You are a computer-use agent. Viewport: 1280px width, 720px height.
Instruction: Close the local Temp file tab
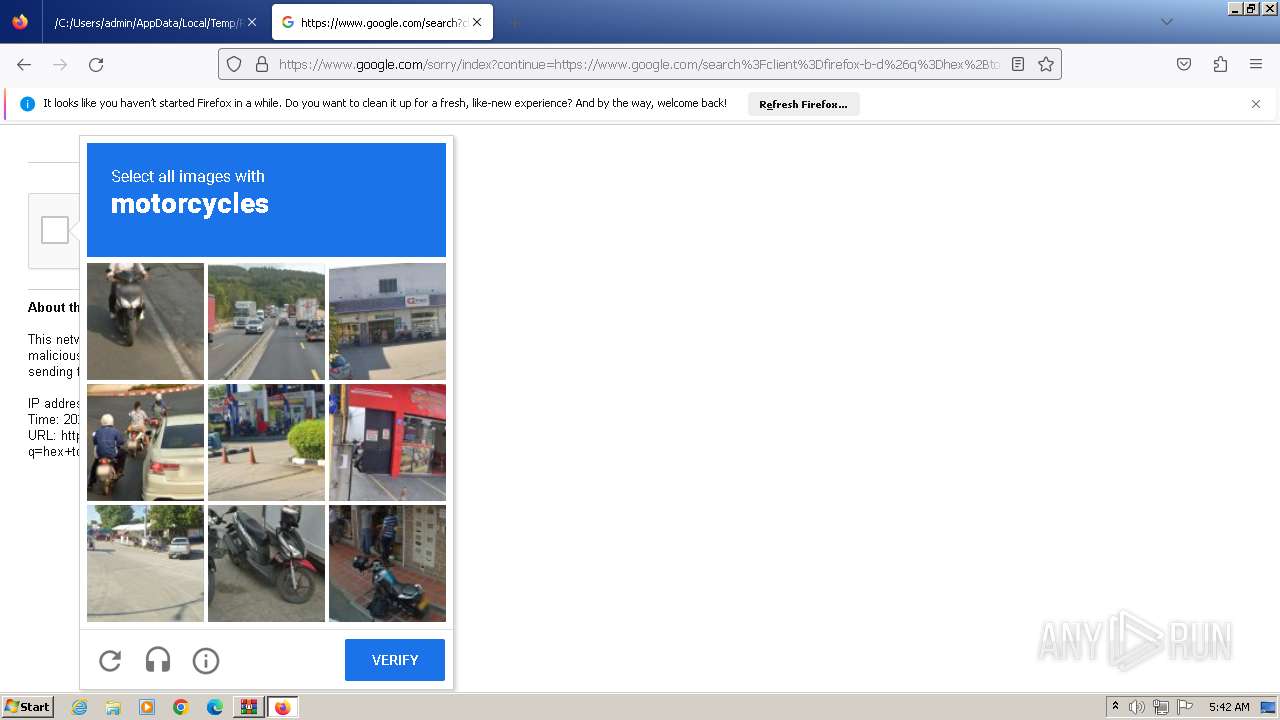251,22
